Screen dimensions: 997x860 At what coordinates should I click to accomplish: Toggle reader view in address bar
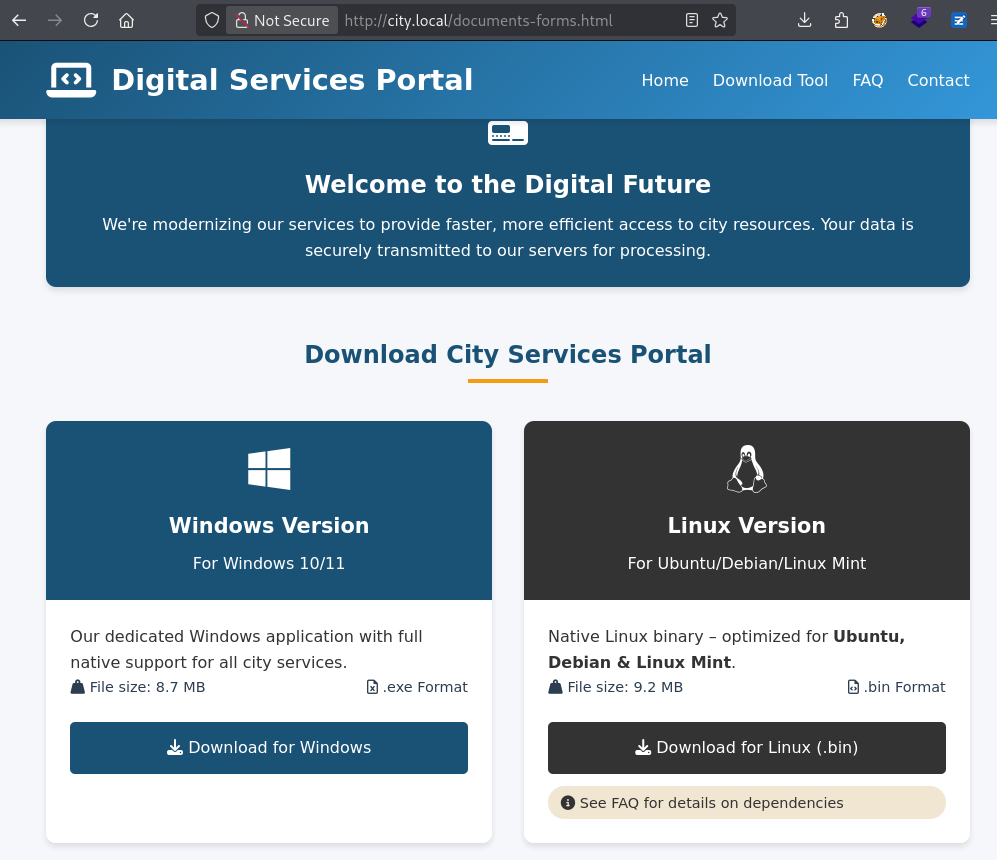pos(692,20)
